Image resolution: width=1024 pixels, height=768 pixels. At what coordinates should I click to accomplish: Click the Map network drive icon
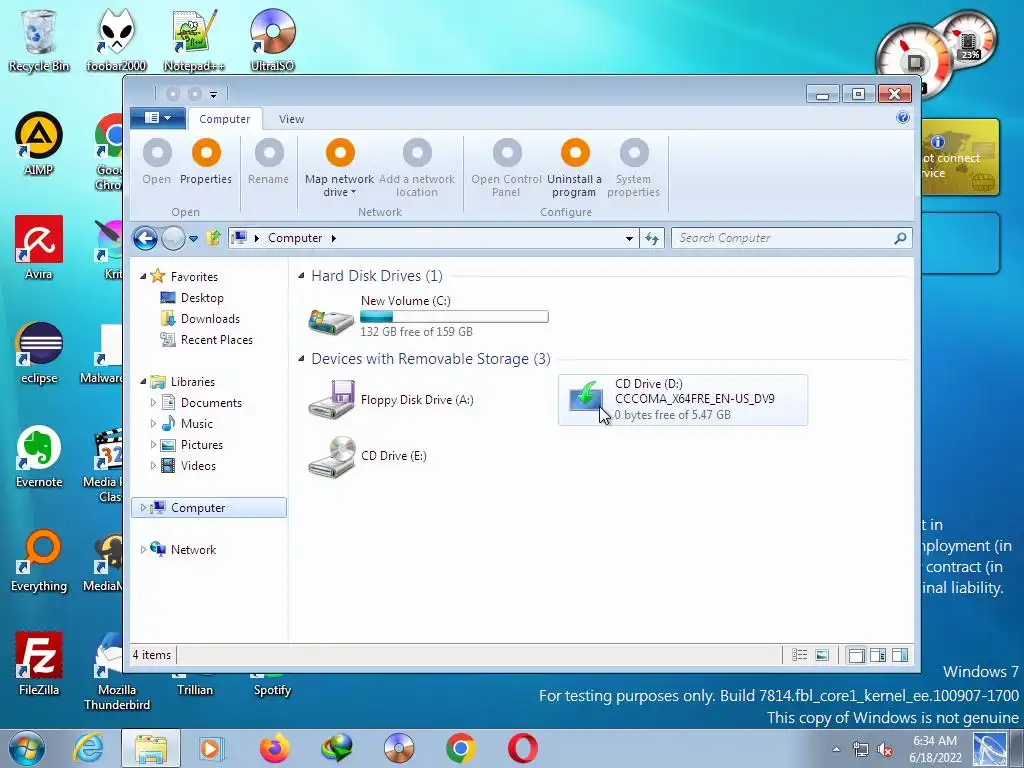(340, 153)
